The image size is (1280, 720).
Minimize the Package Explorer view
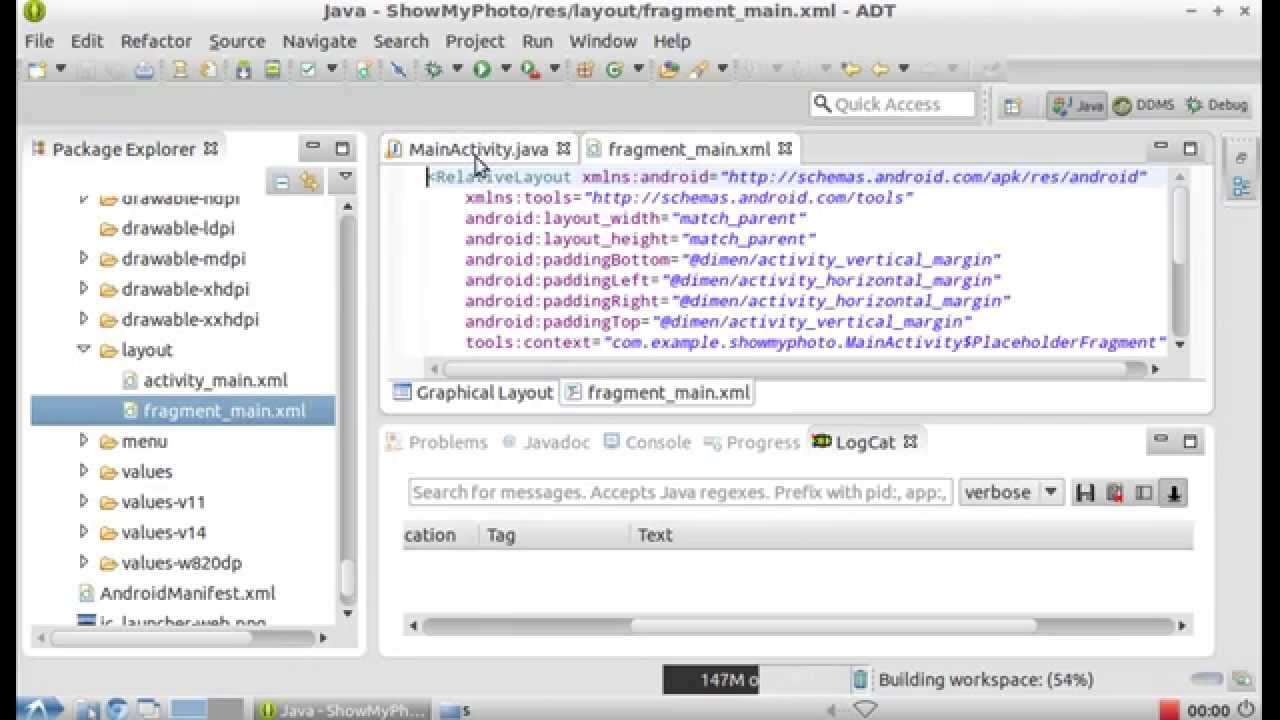(313, 148)
